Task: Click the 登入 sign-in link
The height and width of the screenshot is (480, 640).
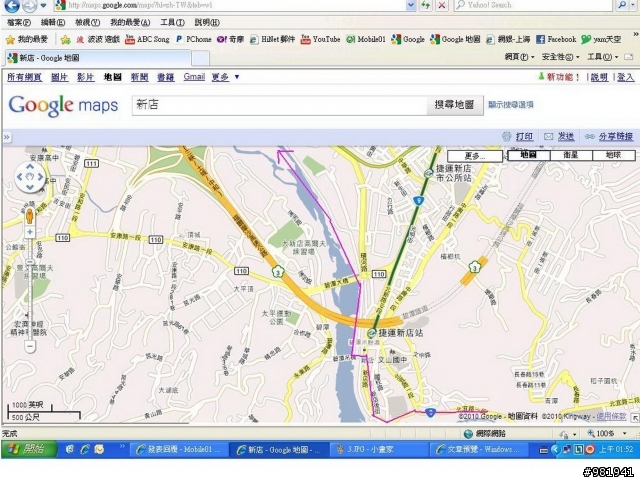Action: coord(626,77)
